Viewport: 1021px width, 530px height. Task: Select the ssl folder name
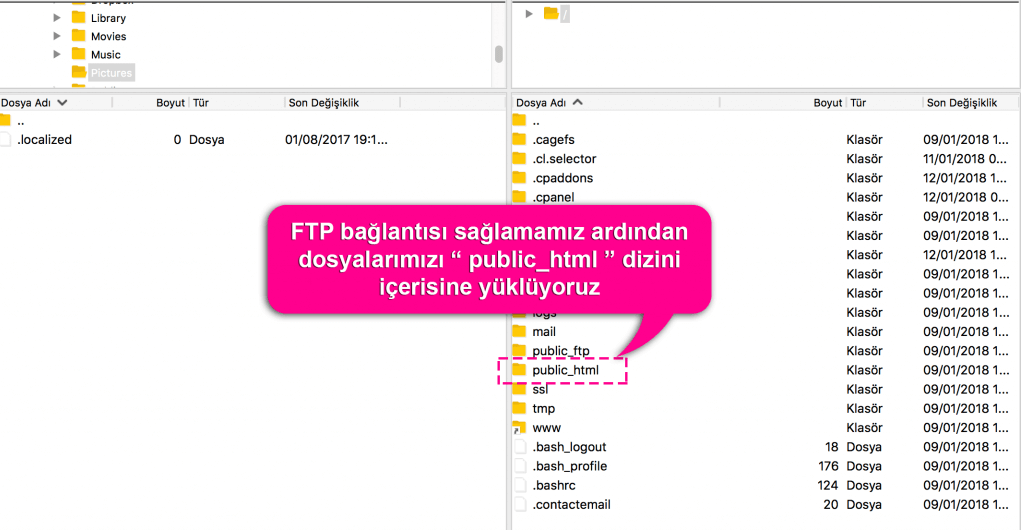[x=540, y=389]
